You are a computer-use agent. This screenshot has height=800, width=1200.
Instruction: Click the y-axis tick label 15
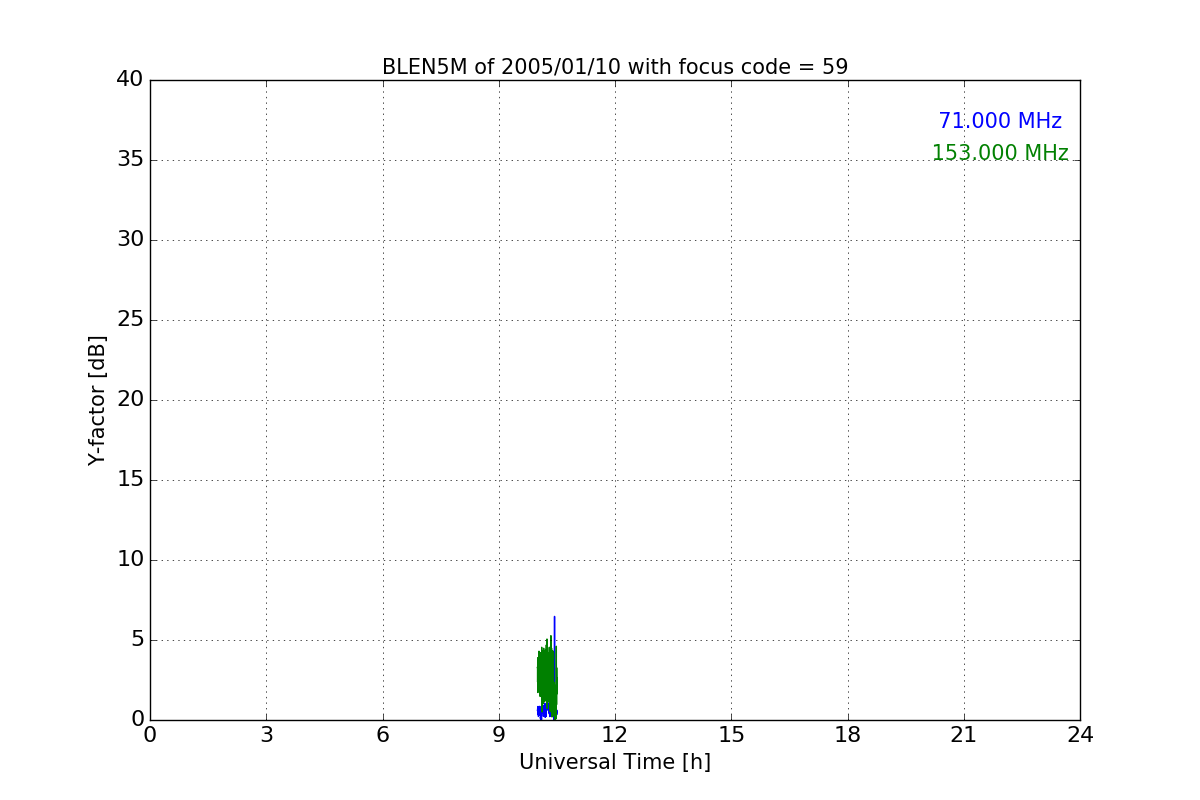click(x=130, y=480)
